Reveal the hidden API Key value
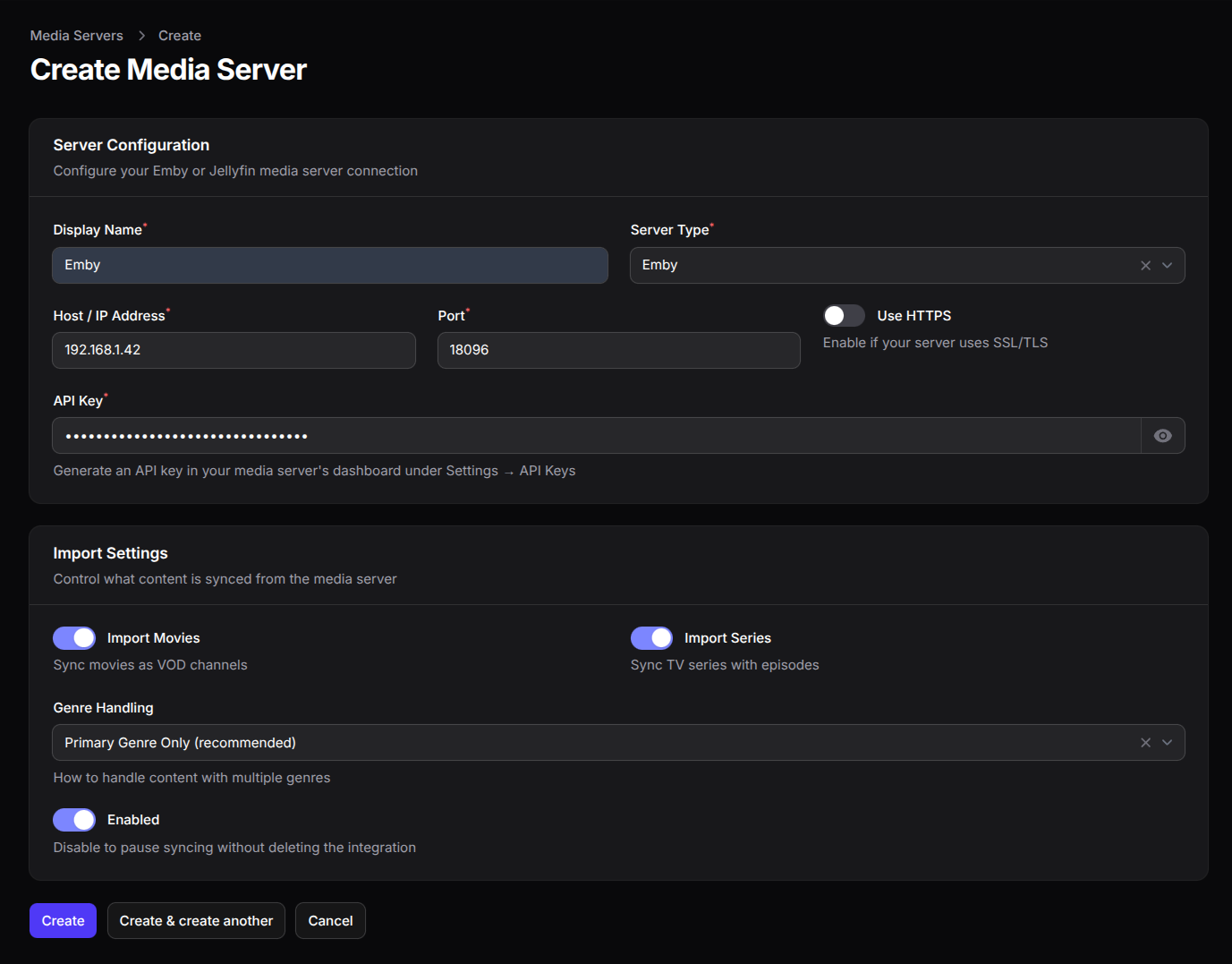This screenshot has height=964, width=1232. [1163, 435]
